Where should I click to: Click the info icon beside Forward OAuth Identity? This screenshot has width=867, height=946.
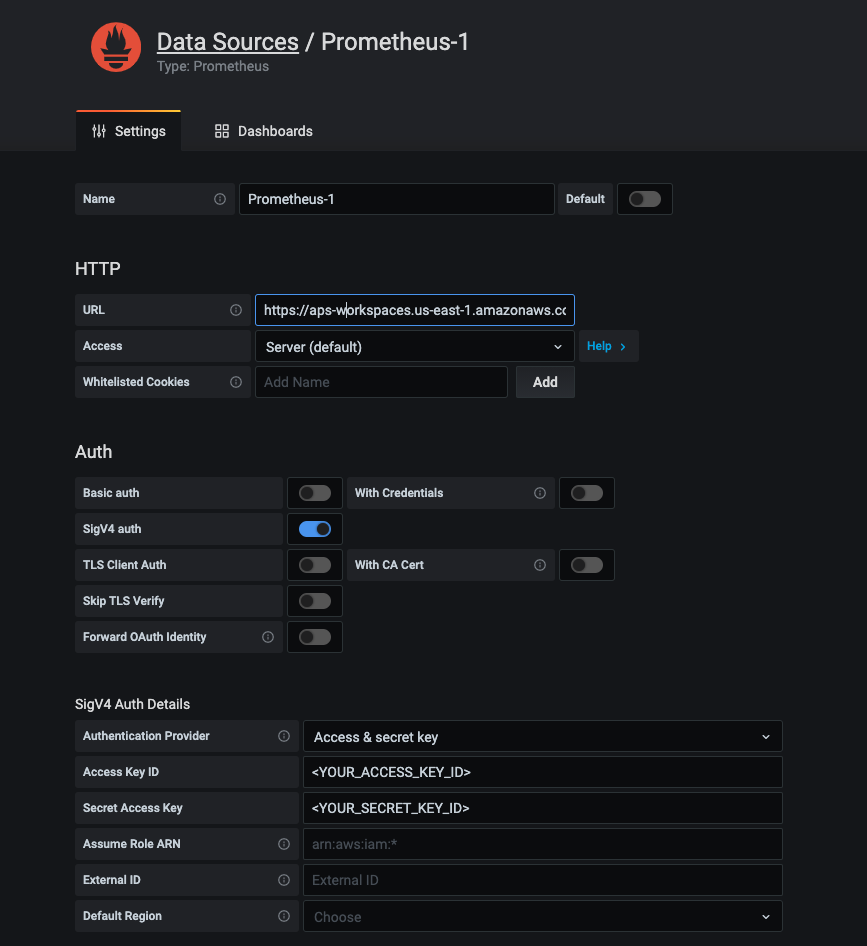coord(267,637)
